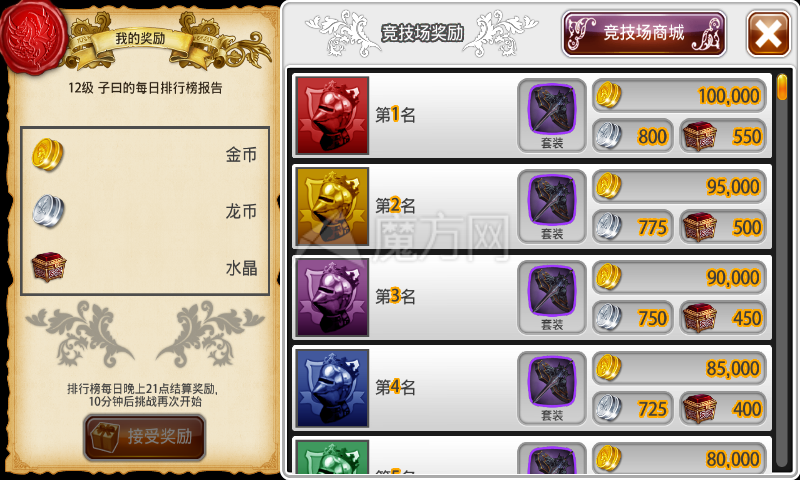
Task: Close the arena rewards panel
Action: pyautogui.click(x=768, y=34)
